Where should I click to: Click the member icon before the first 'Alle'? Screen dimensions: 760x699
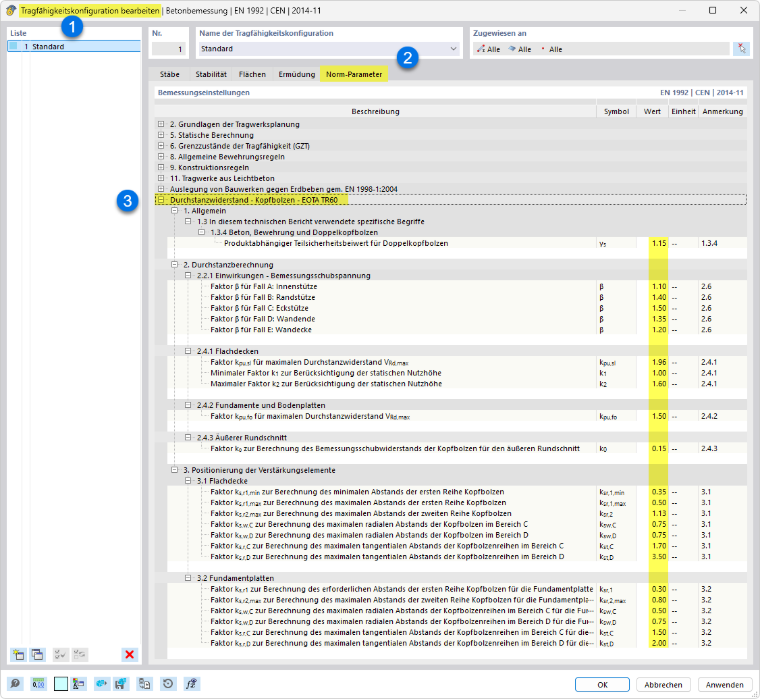pos(481,49)
